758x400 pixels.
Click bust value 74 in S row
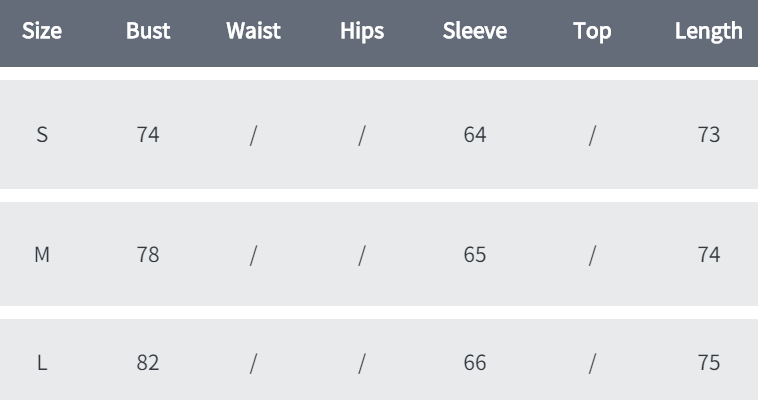(x=148, y=134)
